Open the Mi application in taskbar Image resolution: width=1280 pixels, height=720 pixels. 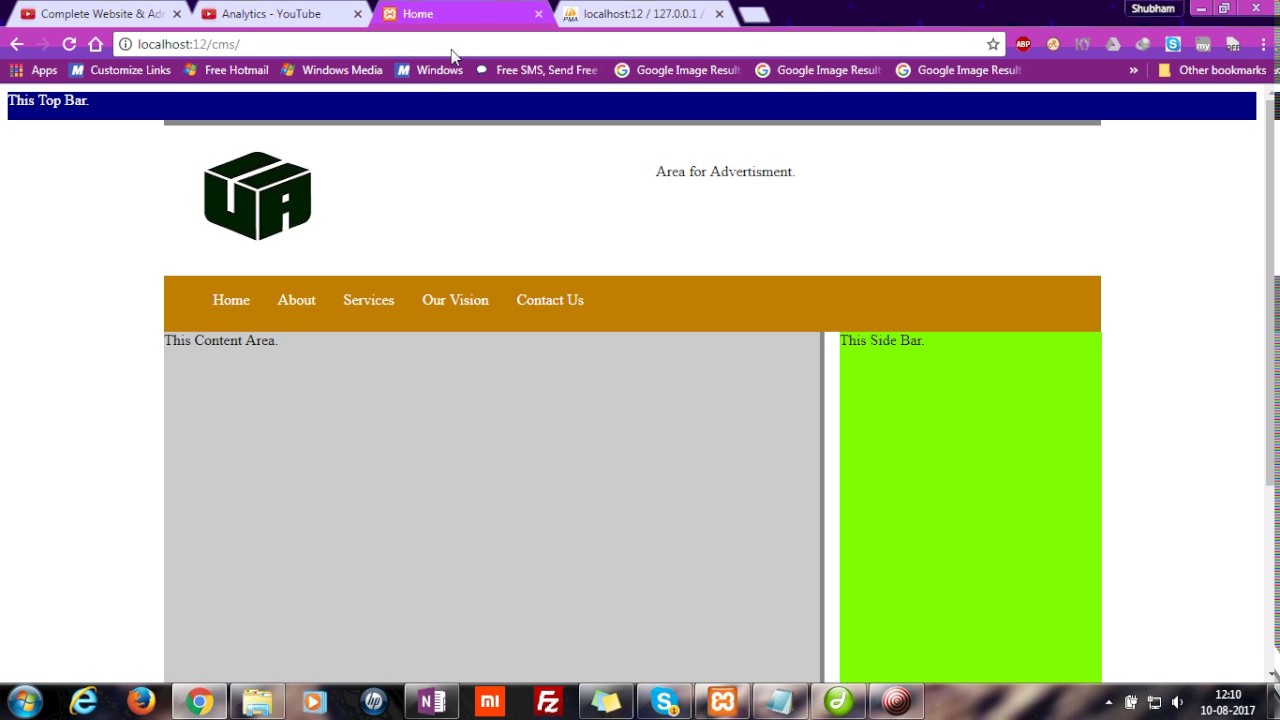coord(489,702)
